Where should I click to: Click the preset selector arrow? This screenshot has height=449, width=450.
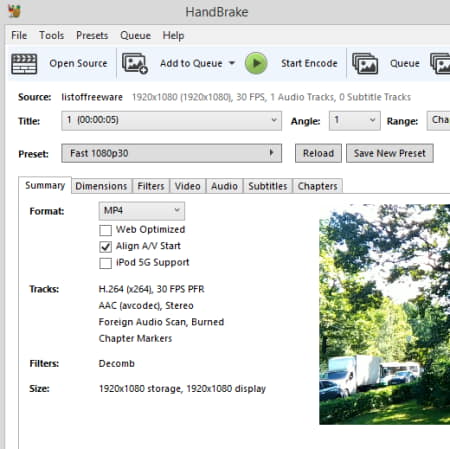point(272,153)
